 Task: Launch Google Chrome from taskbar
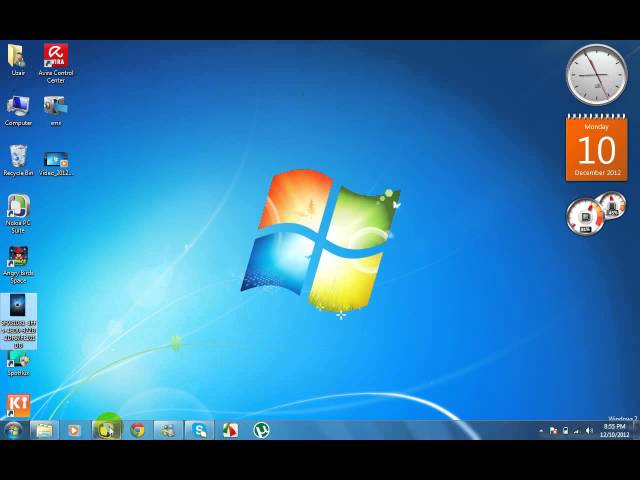[138, 430]
